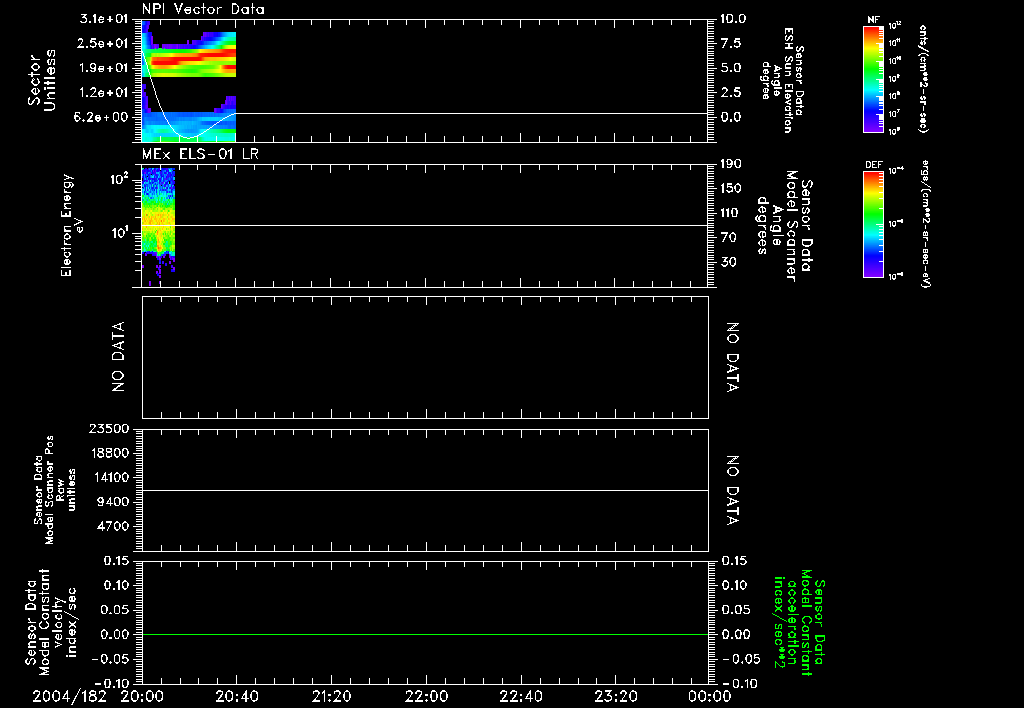Click the 1.9e+01 sector tick value
1024x708 pixels.
(x=103, y=68)
